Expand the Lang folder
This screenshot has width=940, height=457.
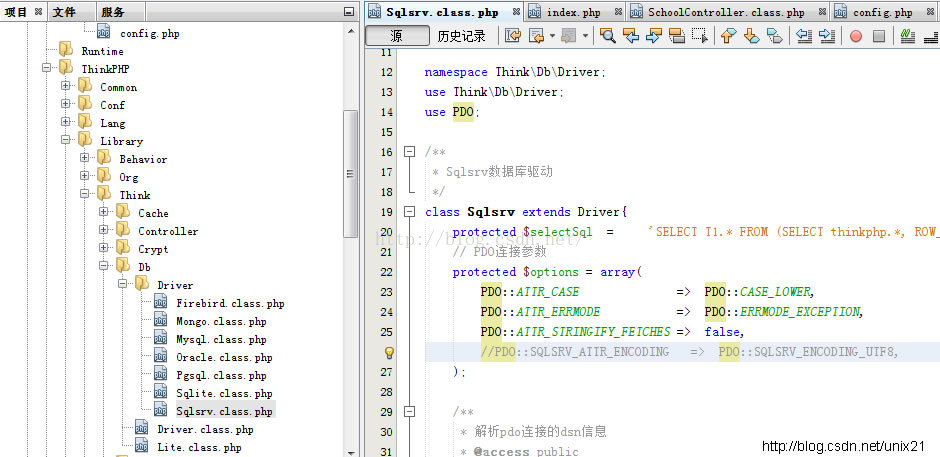(65, 122)
